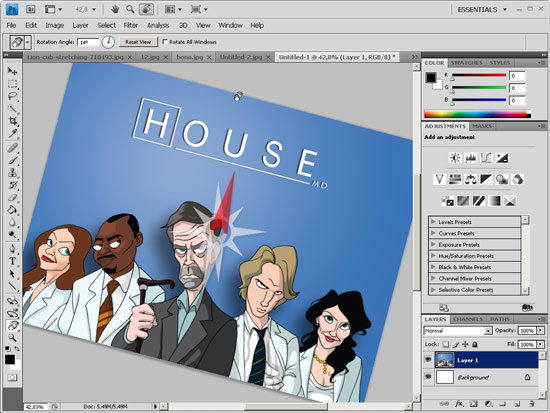Select the Rectangular Marquee tool
This screenshot has height=413, width=550.
[x=13, y=84]
